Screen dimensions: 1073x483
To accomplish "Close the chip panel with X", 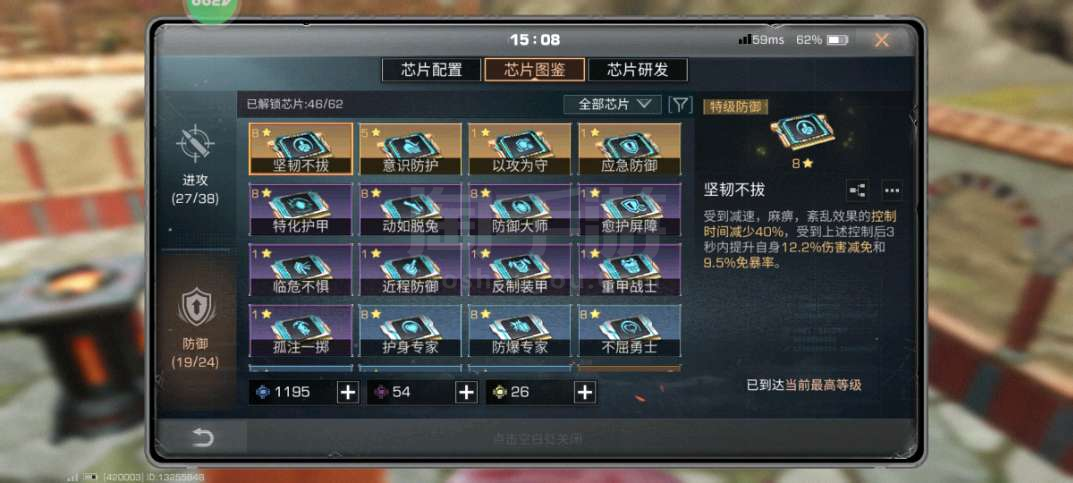I will [x=882, y=40].
